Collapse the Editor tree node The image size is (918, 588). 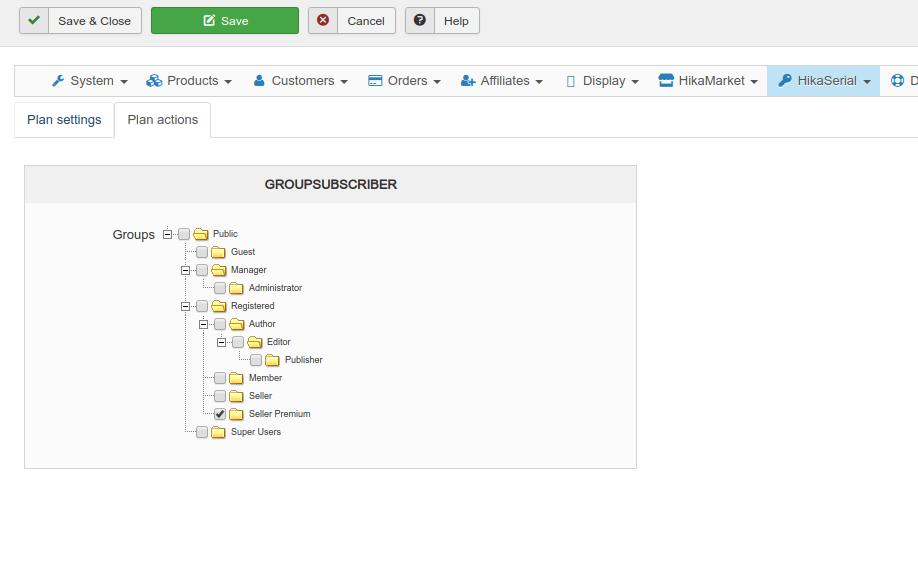[x=221, y=343]
